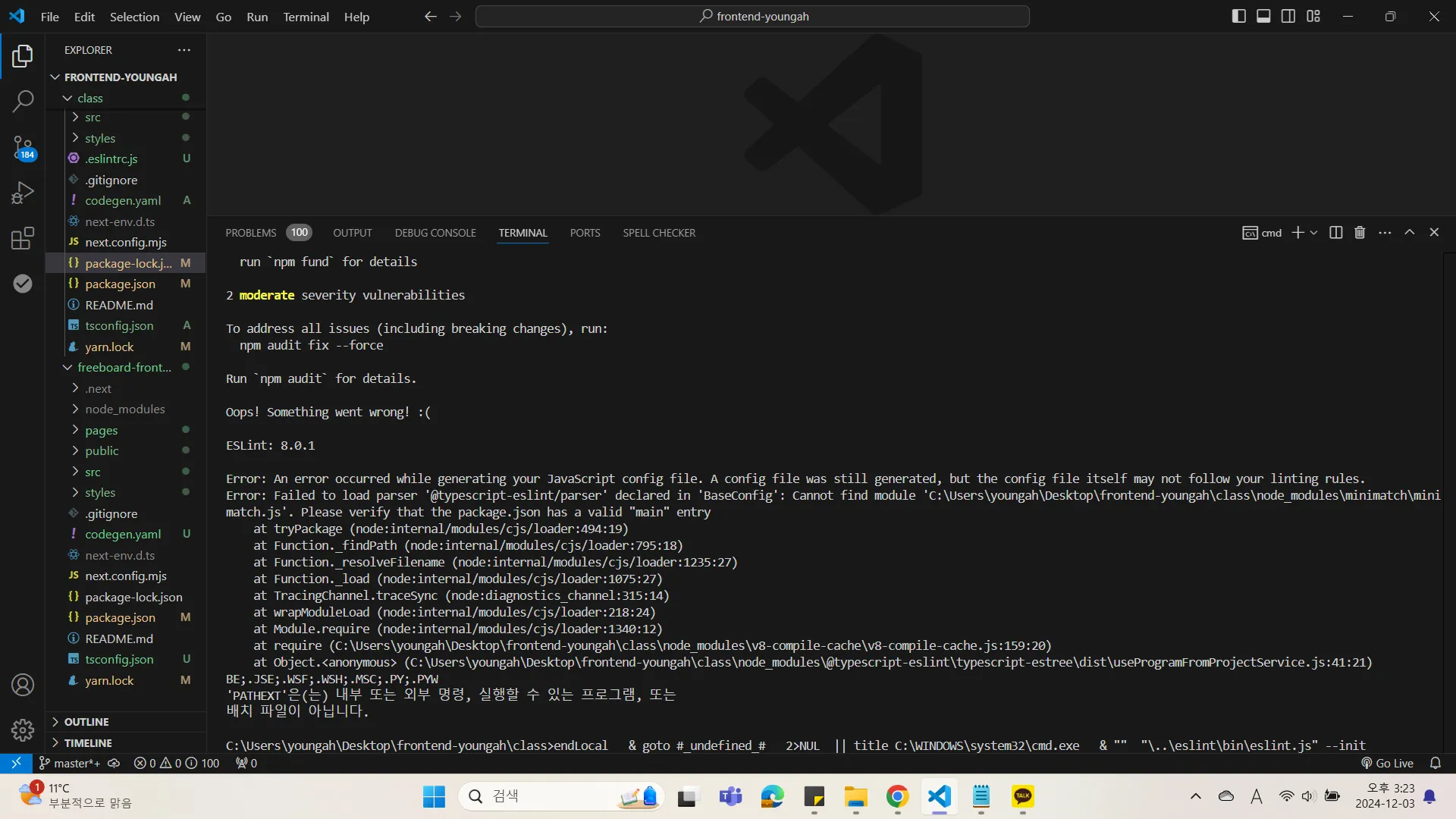Click the frontend-youngah command center search
Screen dimensions: 1456x819
click(x=752, y=17)
